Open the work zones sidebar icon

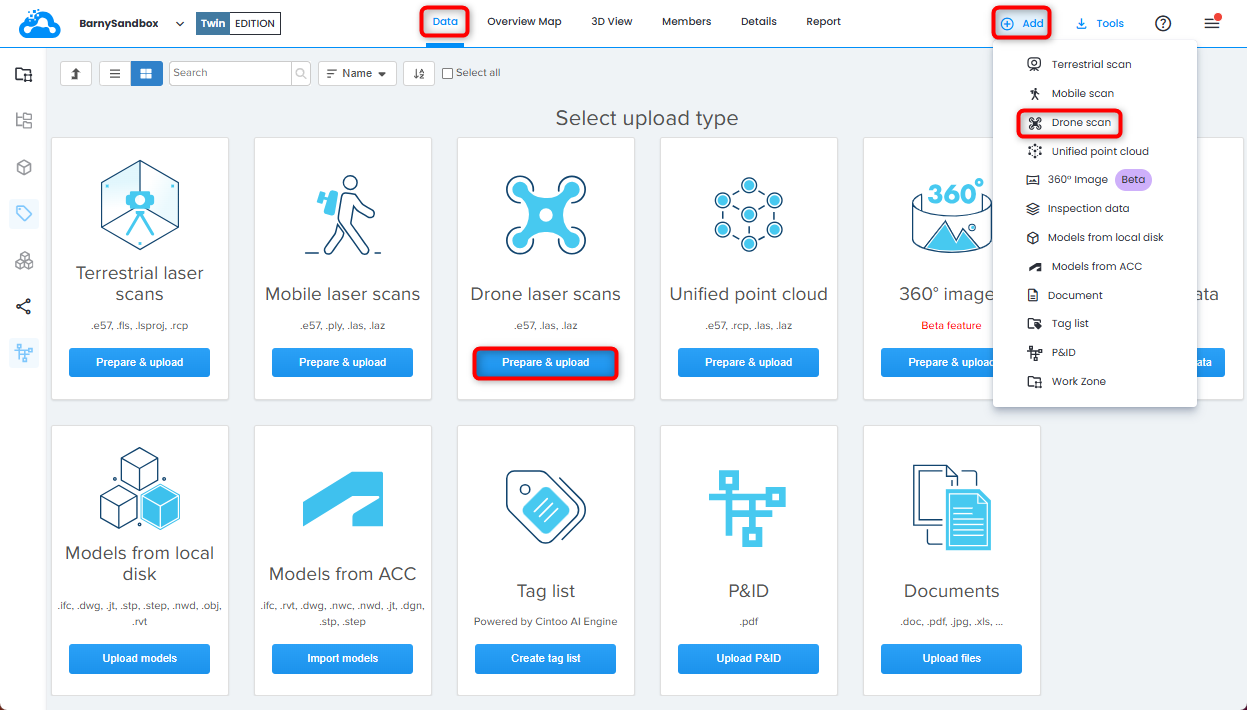point(24,74)
